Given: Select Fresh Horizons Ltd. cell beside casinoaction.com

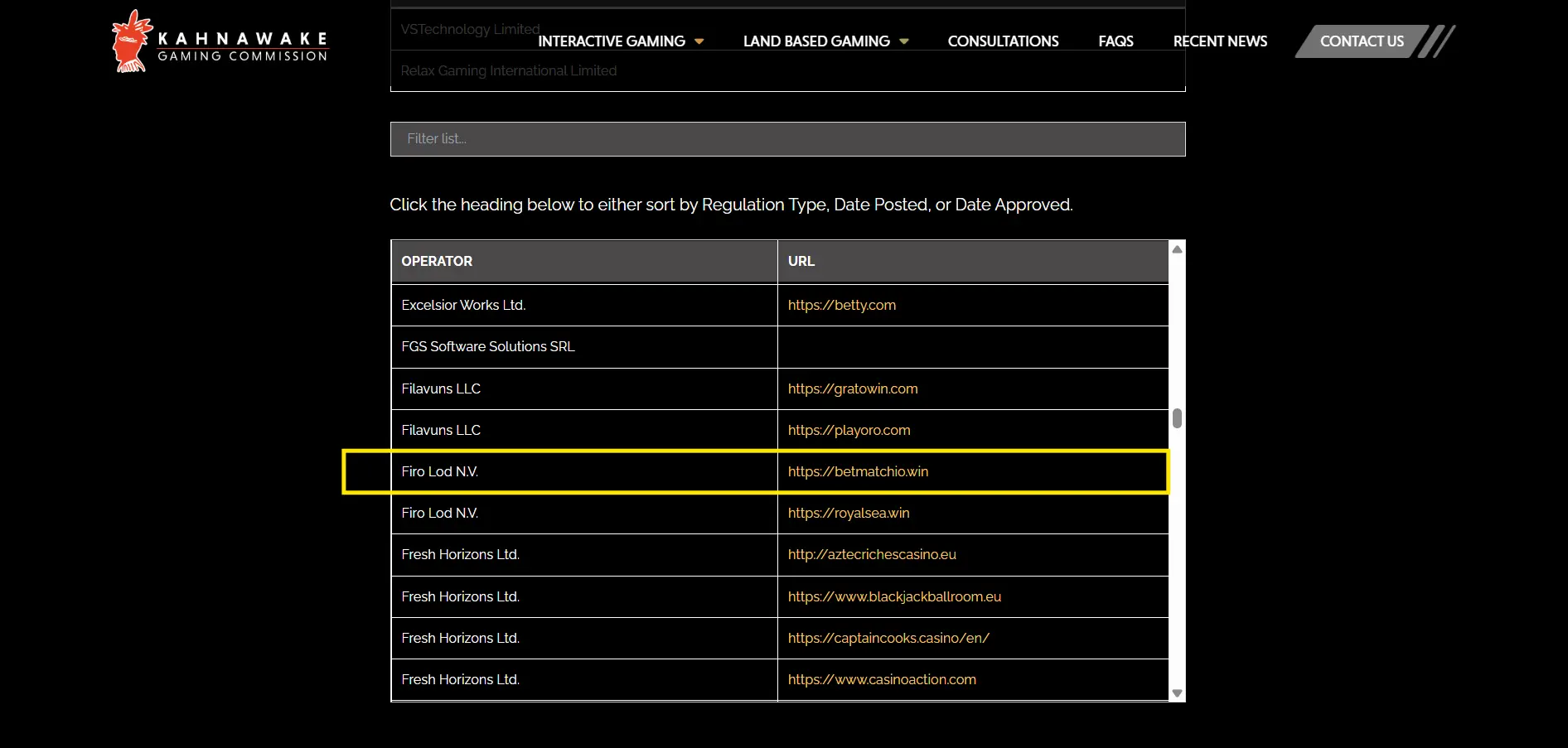Looking at the screenshot, I should coord(584,679).
